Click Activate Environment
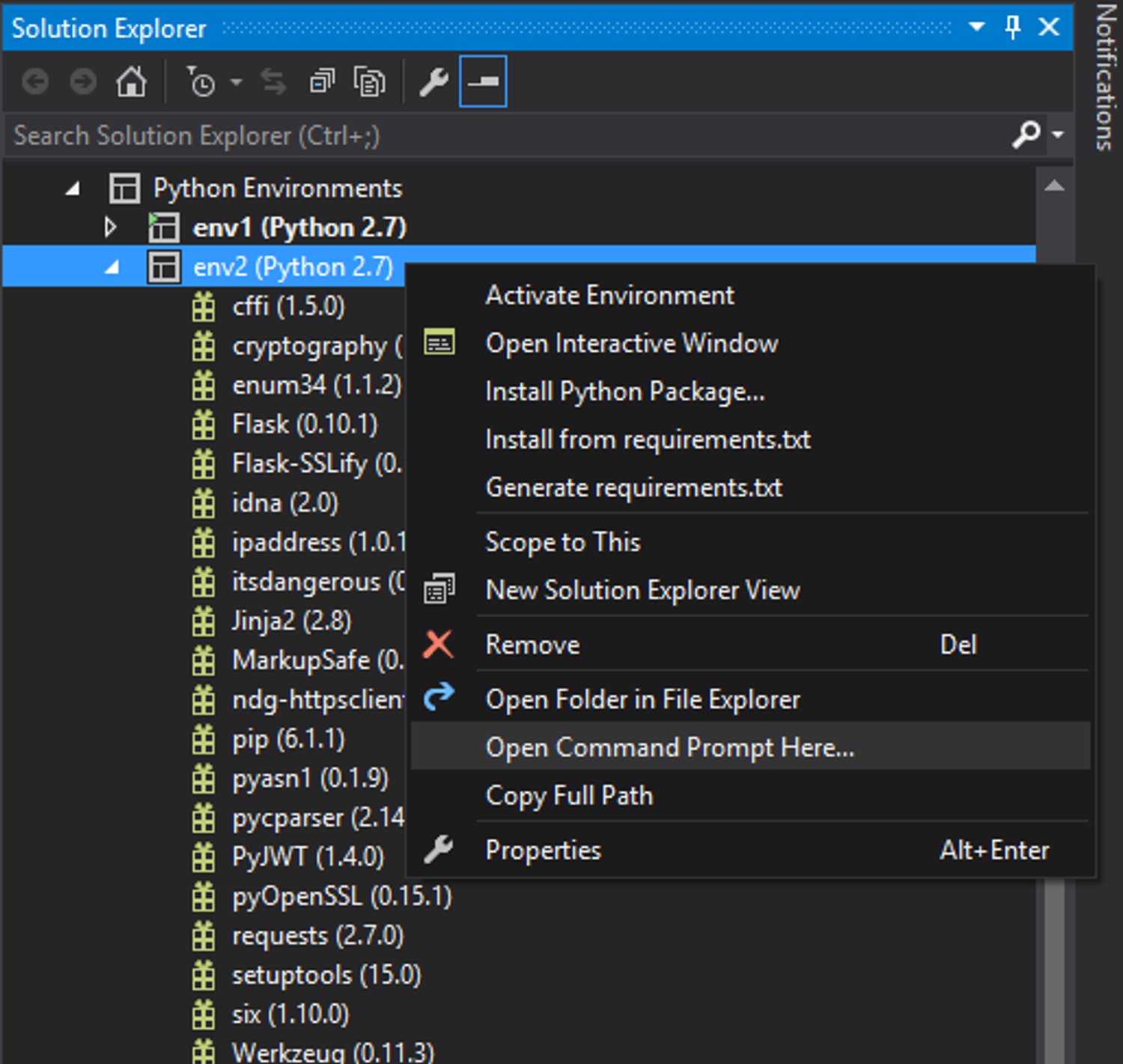1123x1064 pixels. click(x=609, y=294)
